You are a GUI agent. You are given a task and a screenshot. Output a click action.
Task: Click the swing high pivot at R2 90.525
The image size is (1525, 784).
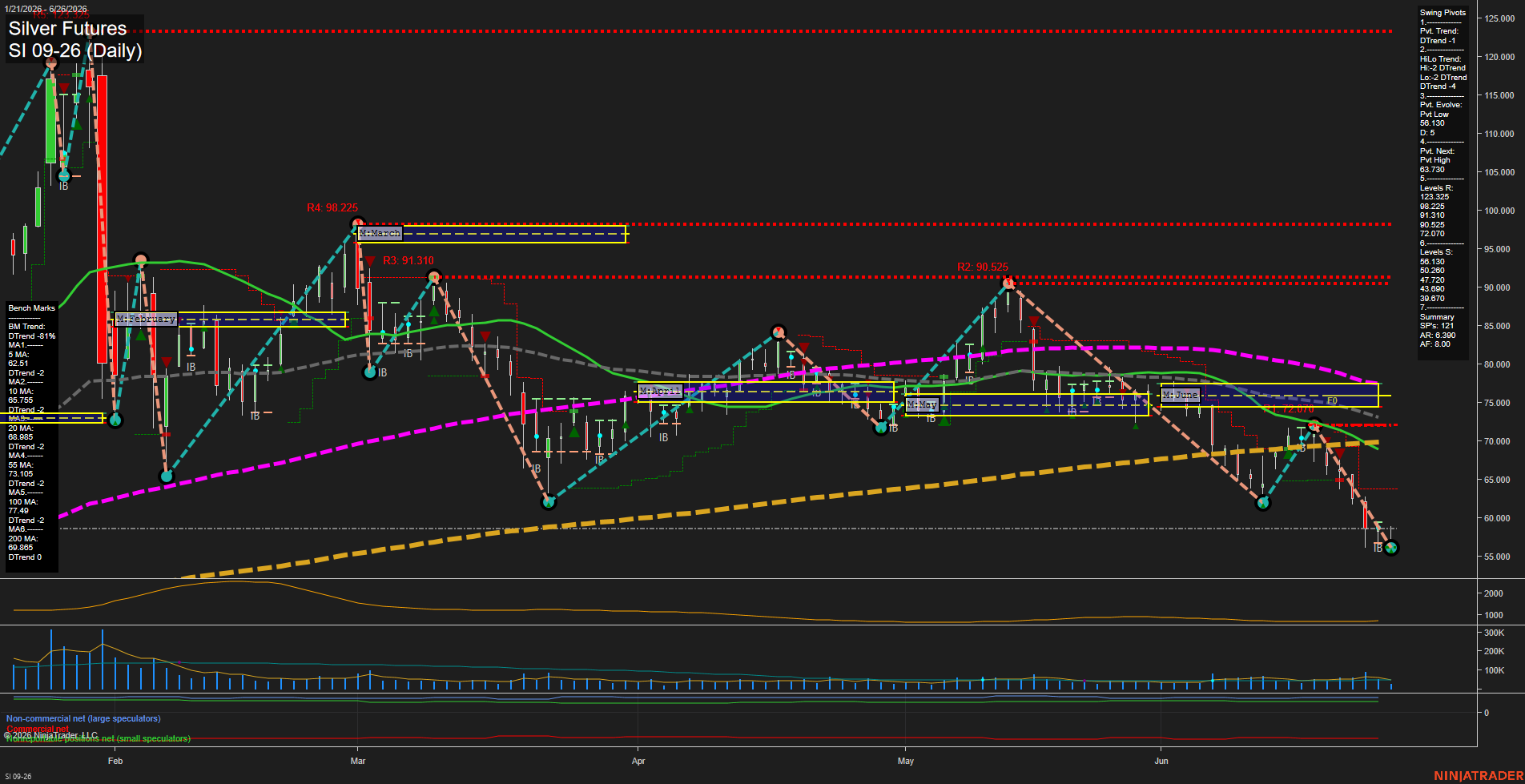(1008, 283)
